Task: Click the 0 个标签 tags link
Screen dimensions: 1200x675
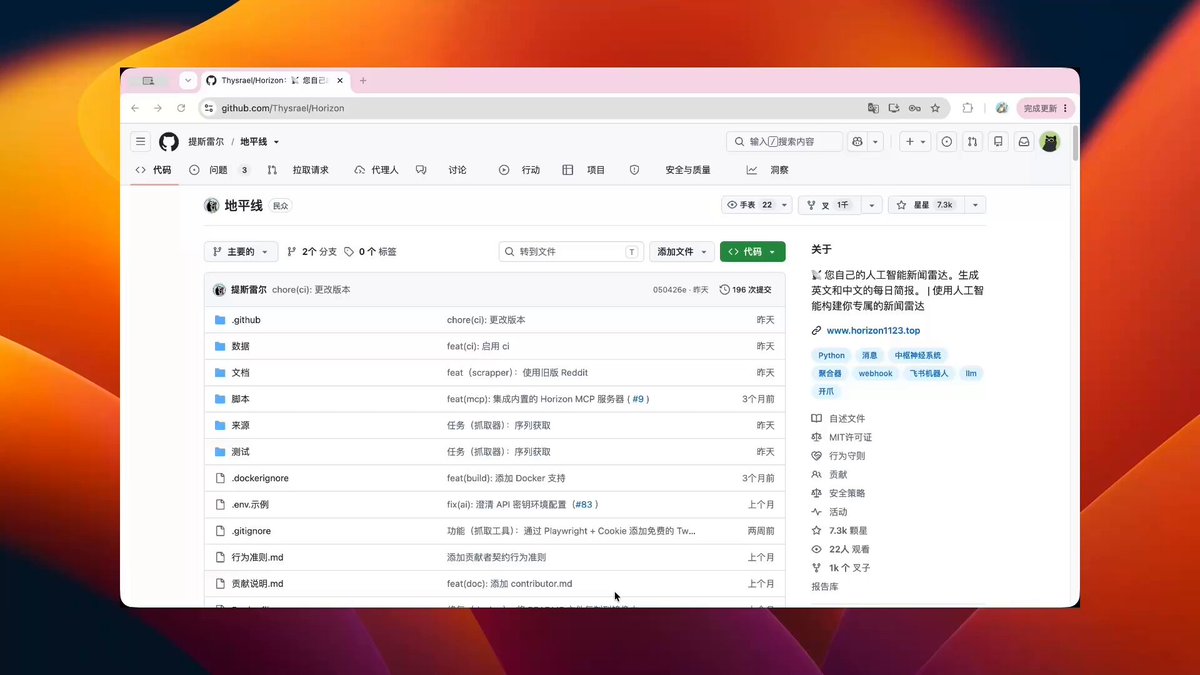Action: coord(370,252)
